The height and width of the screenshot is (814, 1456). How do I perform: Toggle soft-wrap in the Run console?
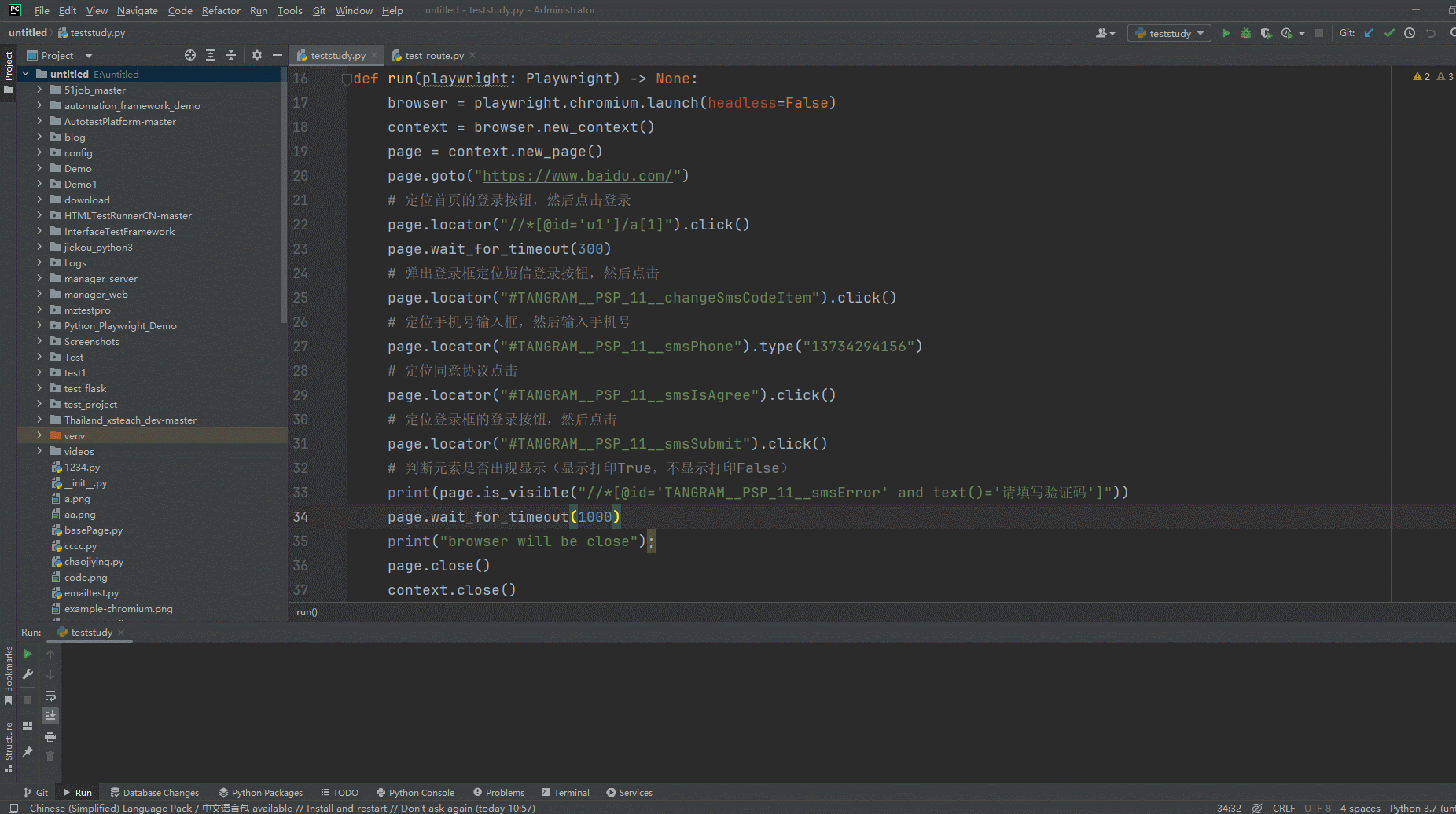click(x=50, y=695)
